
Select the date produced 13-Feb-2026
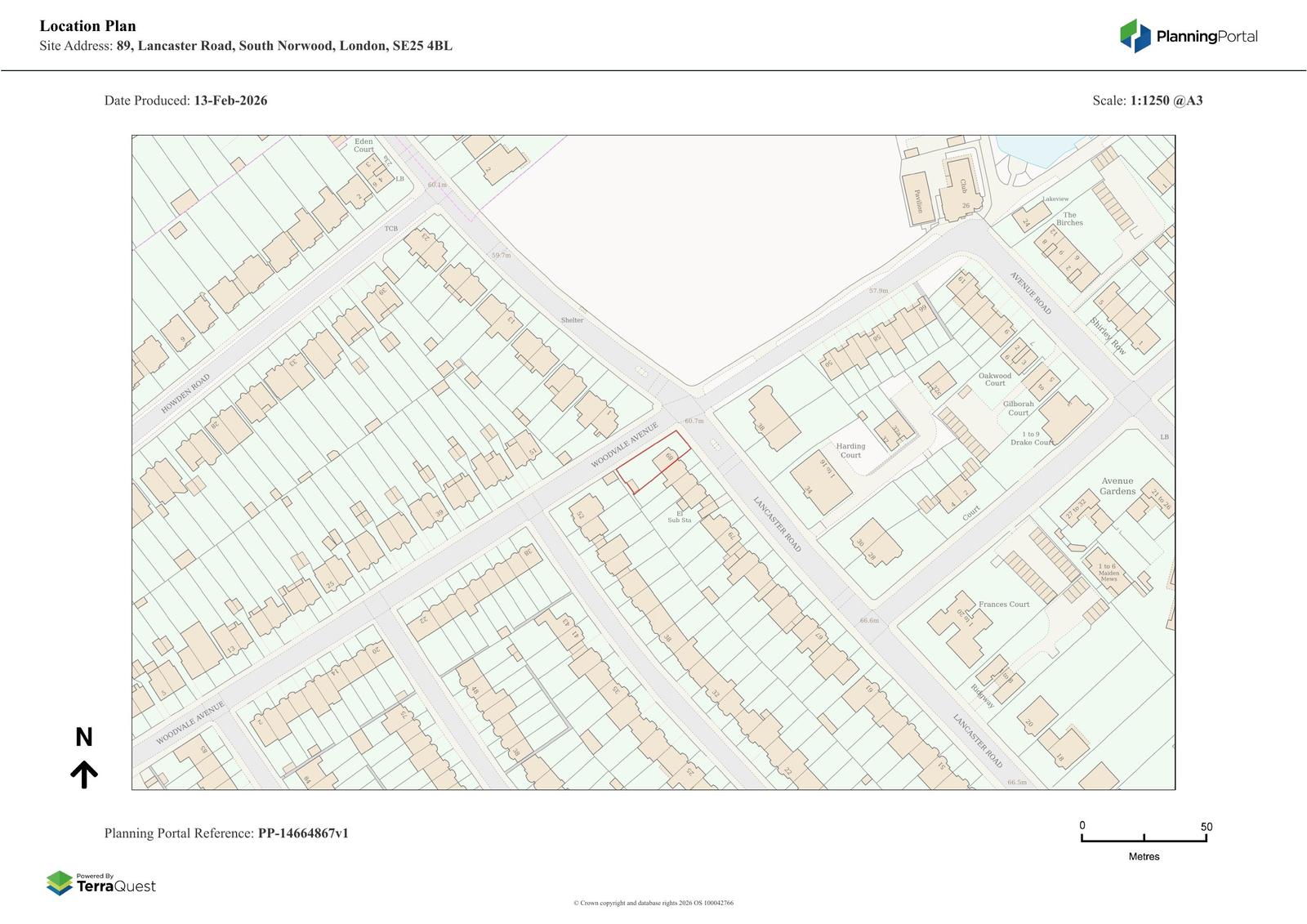coord(230,100)
